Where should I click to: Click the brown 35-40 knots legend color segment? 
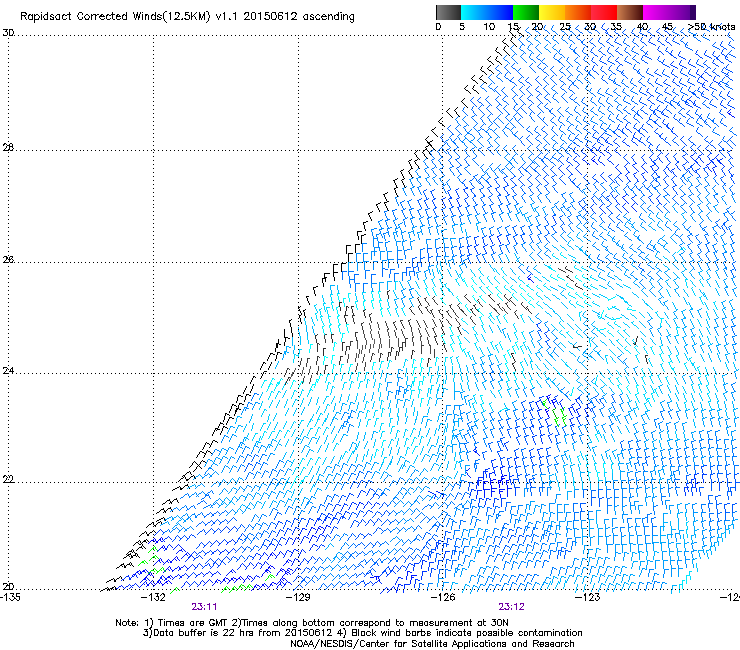[630, 12]
